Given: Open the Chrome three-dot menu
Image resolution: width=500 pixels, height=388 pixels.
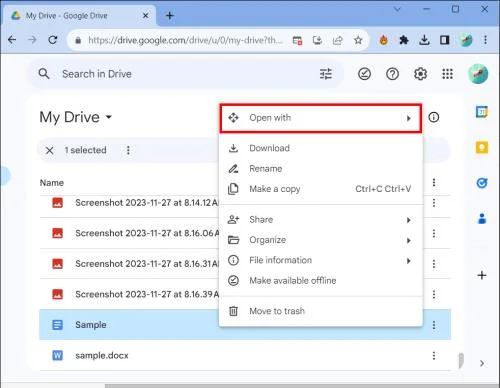Looking at the screenshot, I should tap(485, 40).
